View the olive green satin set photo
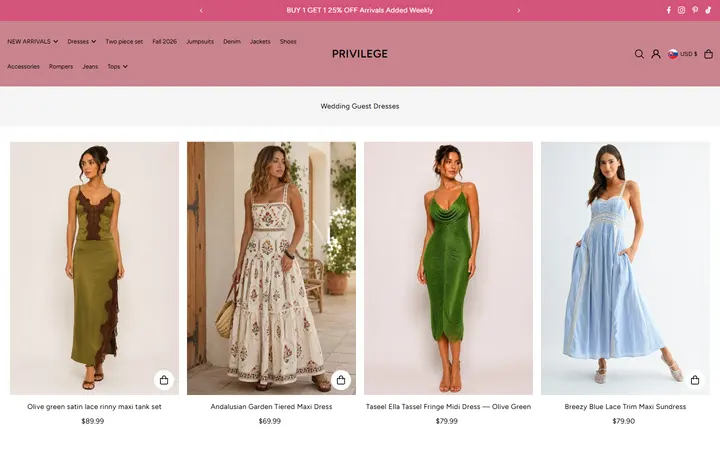The image size is (720, 450). point(95,268)
